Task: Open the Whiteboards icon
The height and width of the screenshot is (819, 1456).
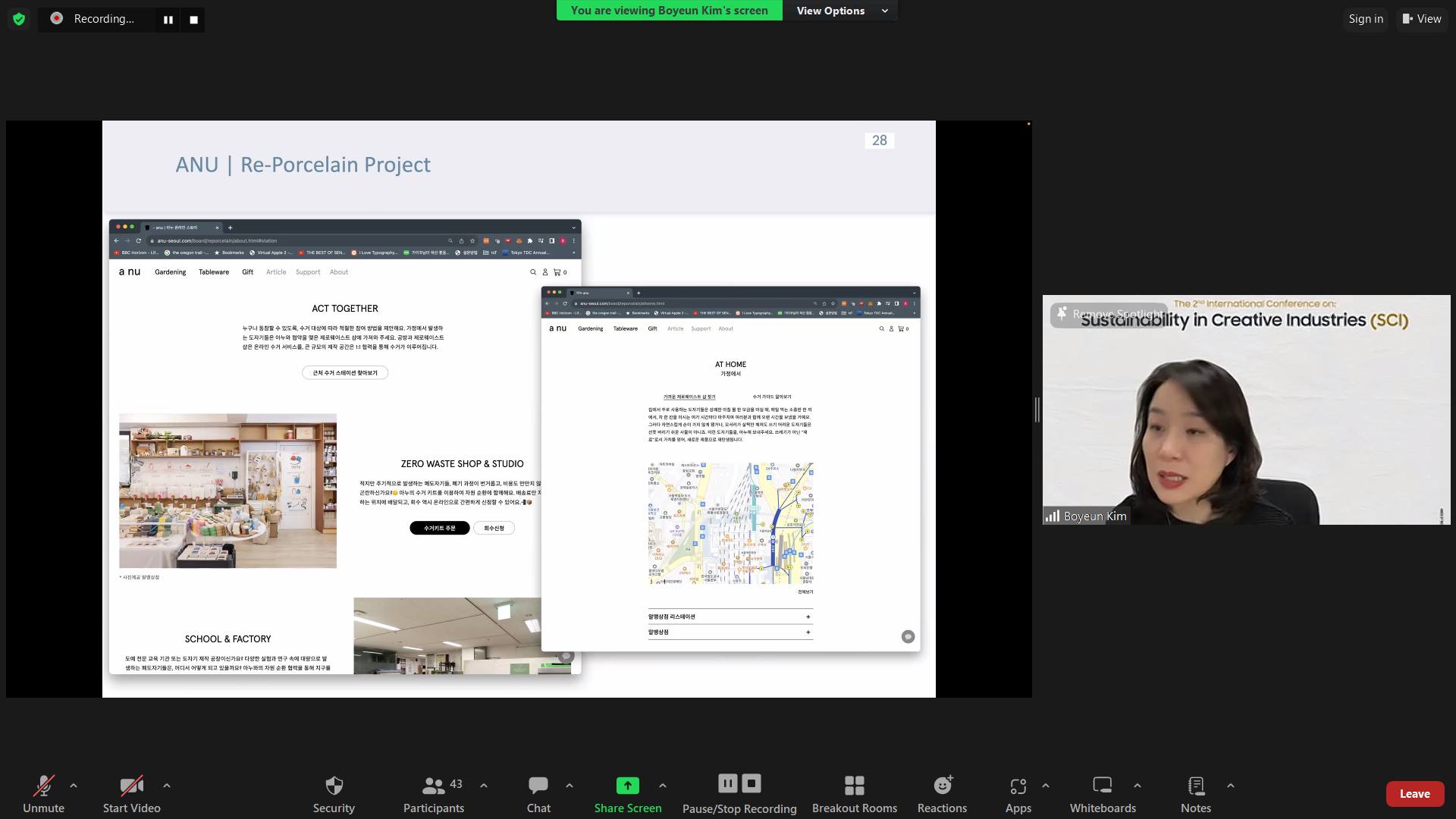Action: (x=1102, y=786)
